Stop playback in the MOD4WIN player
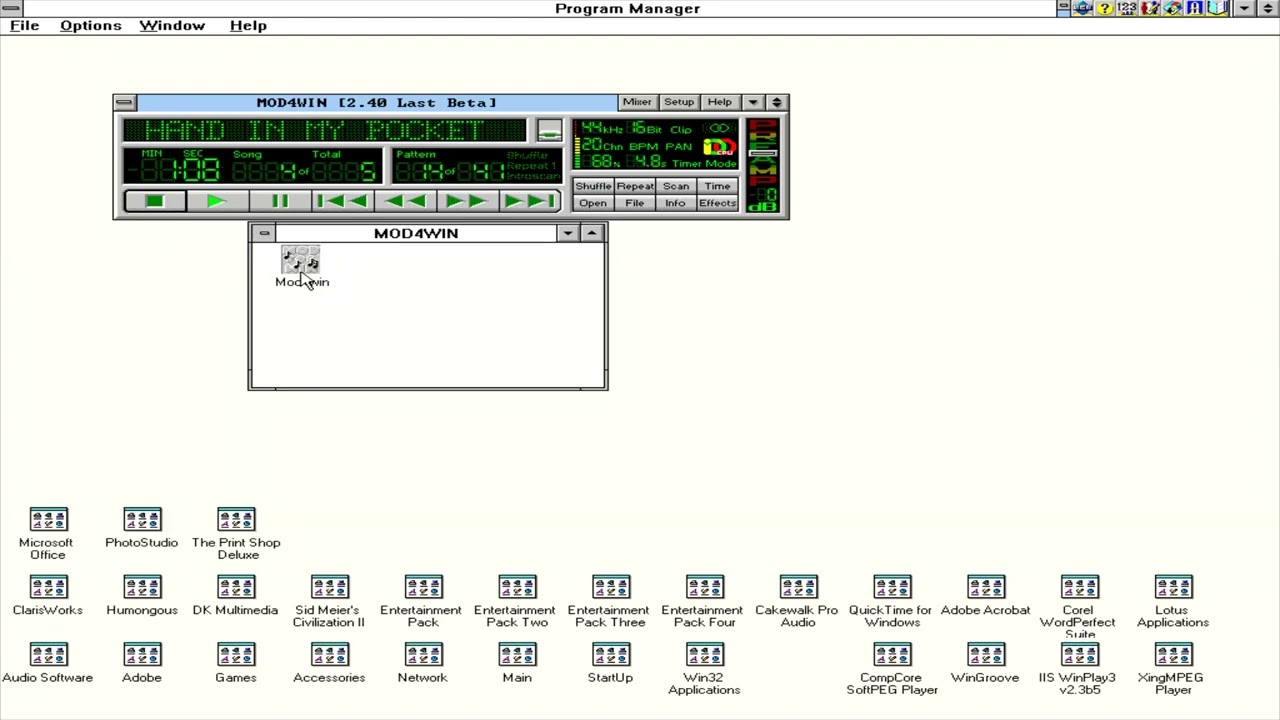The height and width of the screenshot is (720, 1280). click(154, 202)
